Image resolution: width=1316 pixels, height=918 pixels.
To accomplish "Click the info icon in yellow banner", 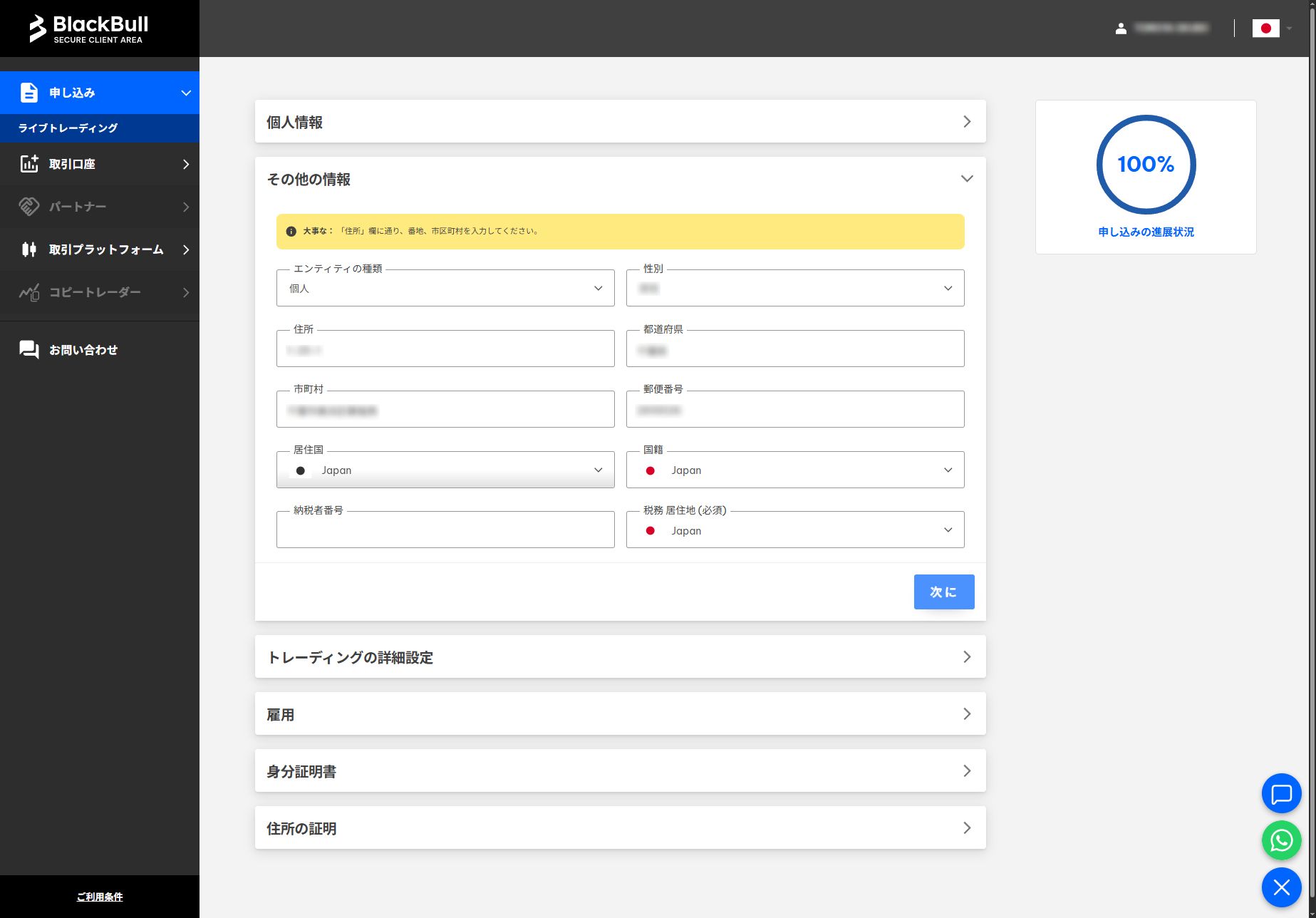I will click(x=290, y=231).
